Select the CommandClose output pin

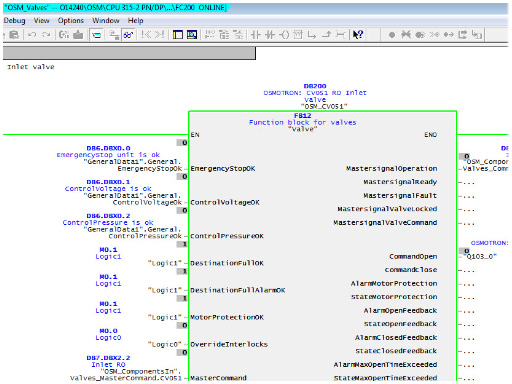click(411, 270)
